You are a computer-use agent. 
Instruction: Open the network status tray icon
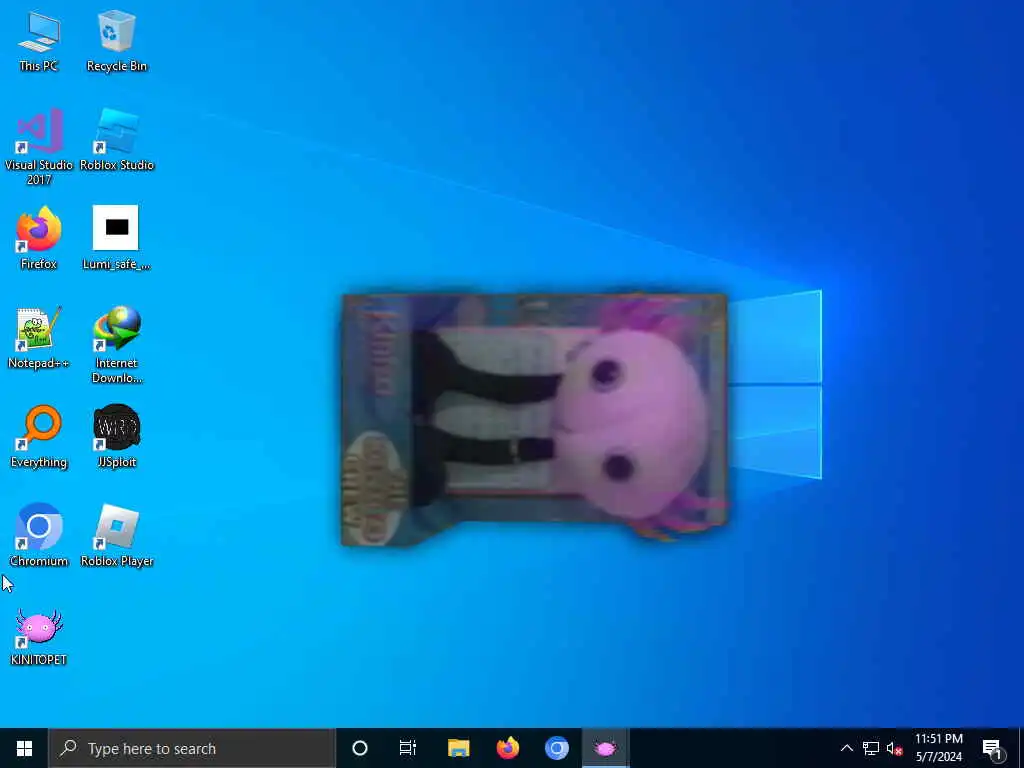click(871, 748)
